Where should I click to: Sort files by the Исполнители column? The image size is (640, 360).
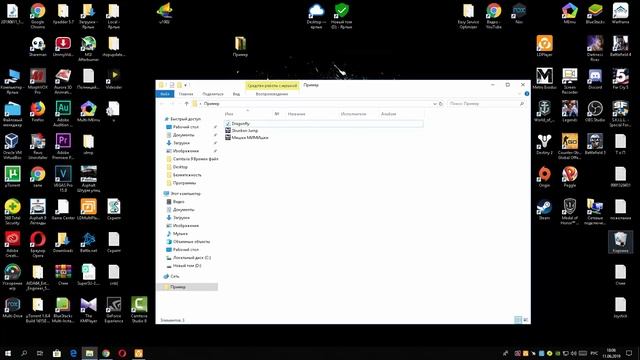(353, 114)
